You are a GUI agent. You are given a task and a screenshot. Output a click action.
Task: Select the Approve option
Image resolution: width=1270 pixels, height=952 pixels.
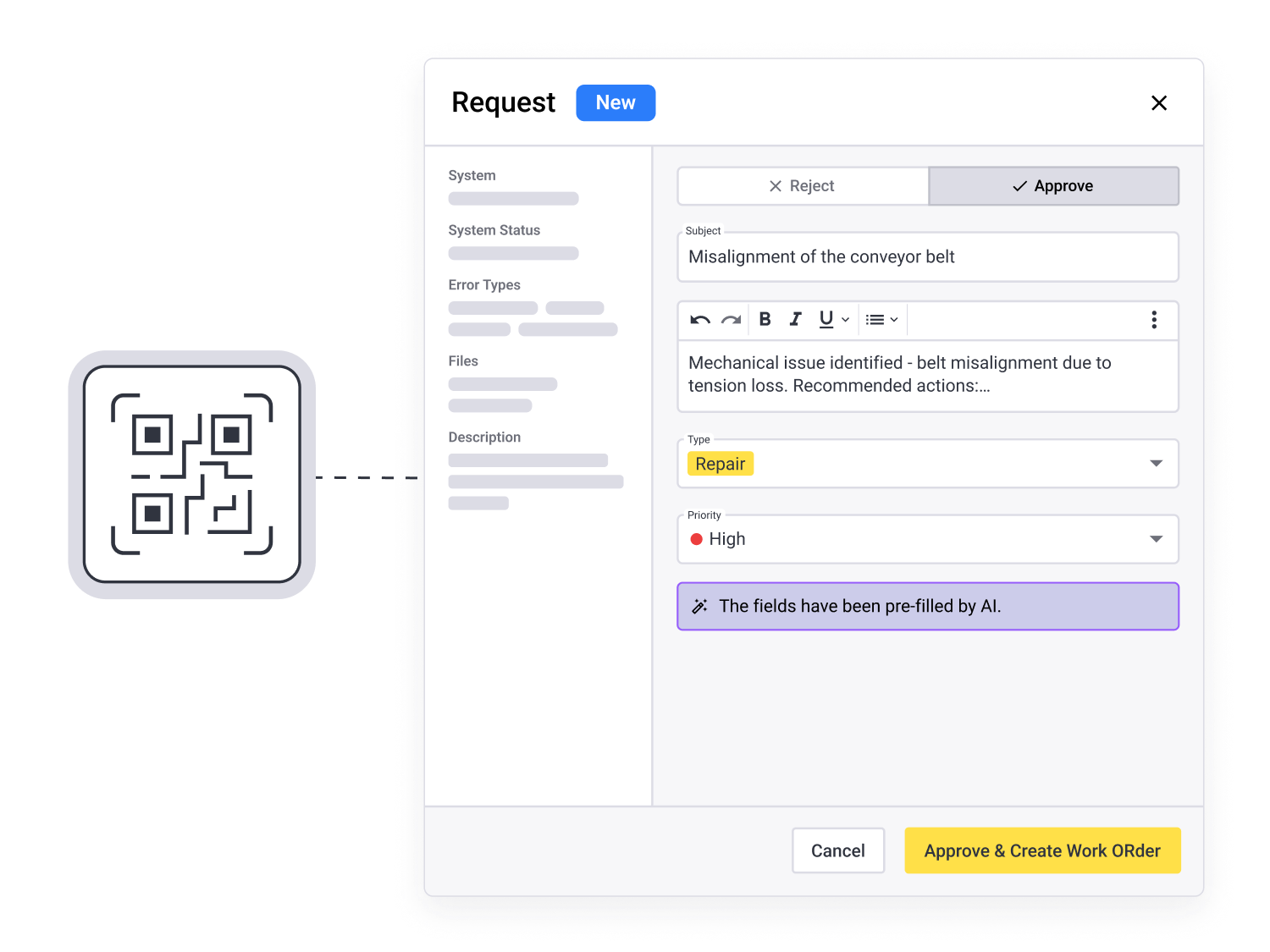coord(1053,186)
